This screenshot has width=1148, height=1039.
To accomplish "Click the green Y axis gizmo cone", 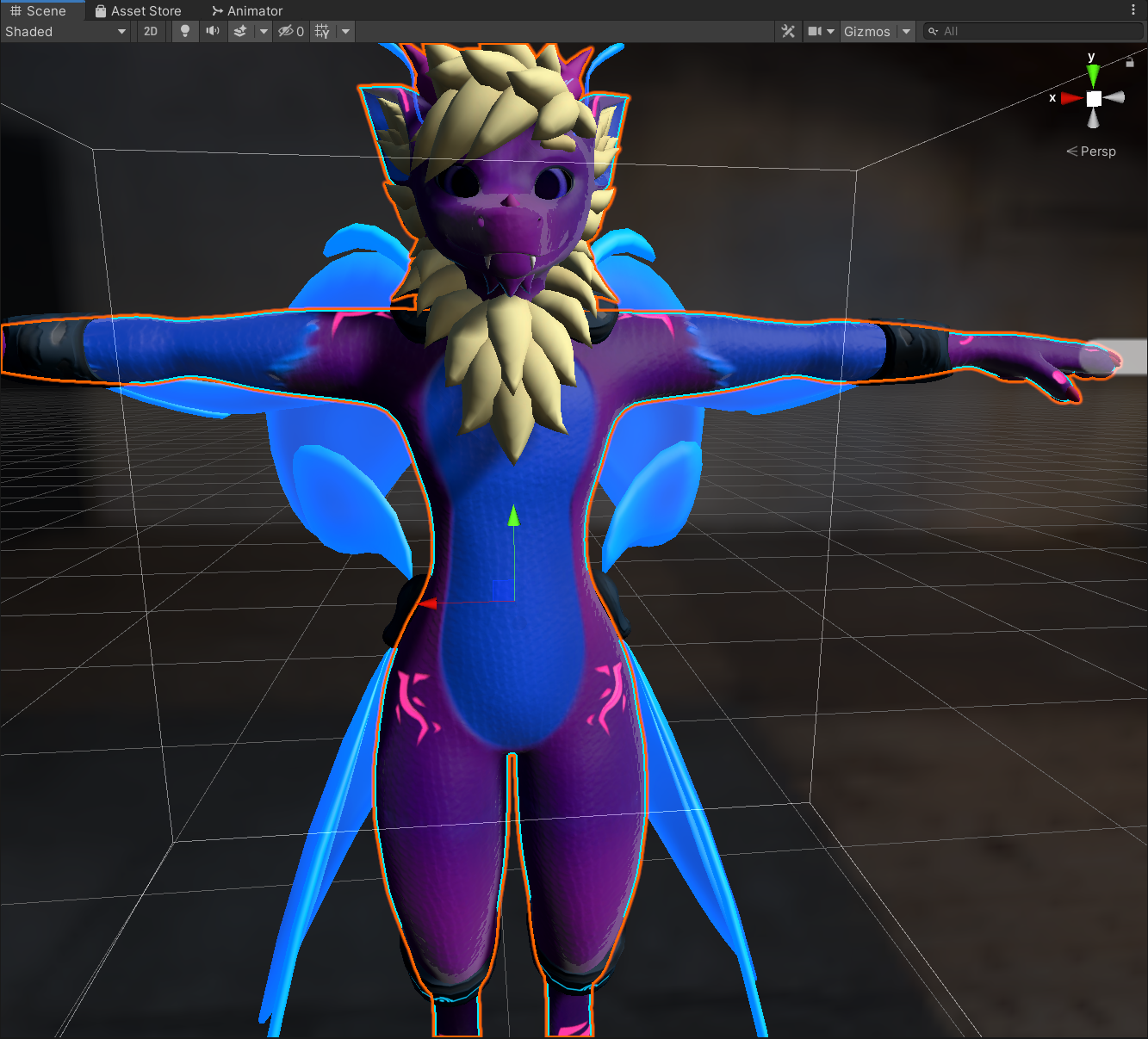I will (x=1093, y=75).
